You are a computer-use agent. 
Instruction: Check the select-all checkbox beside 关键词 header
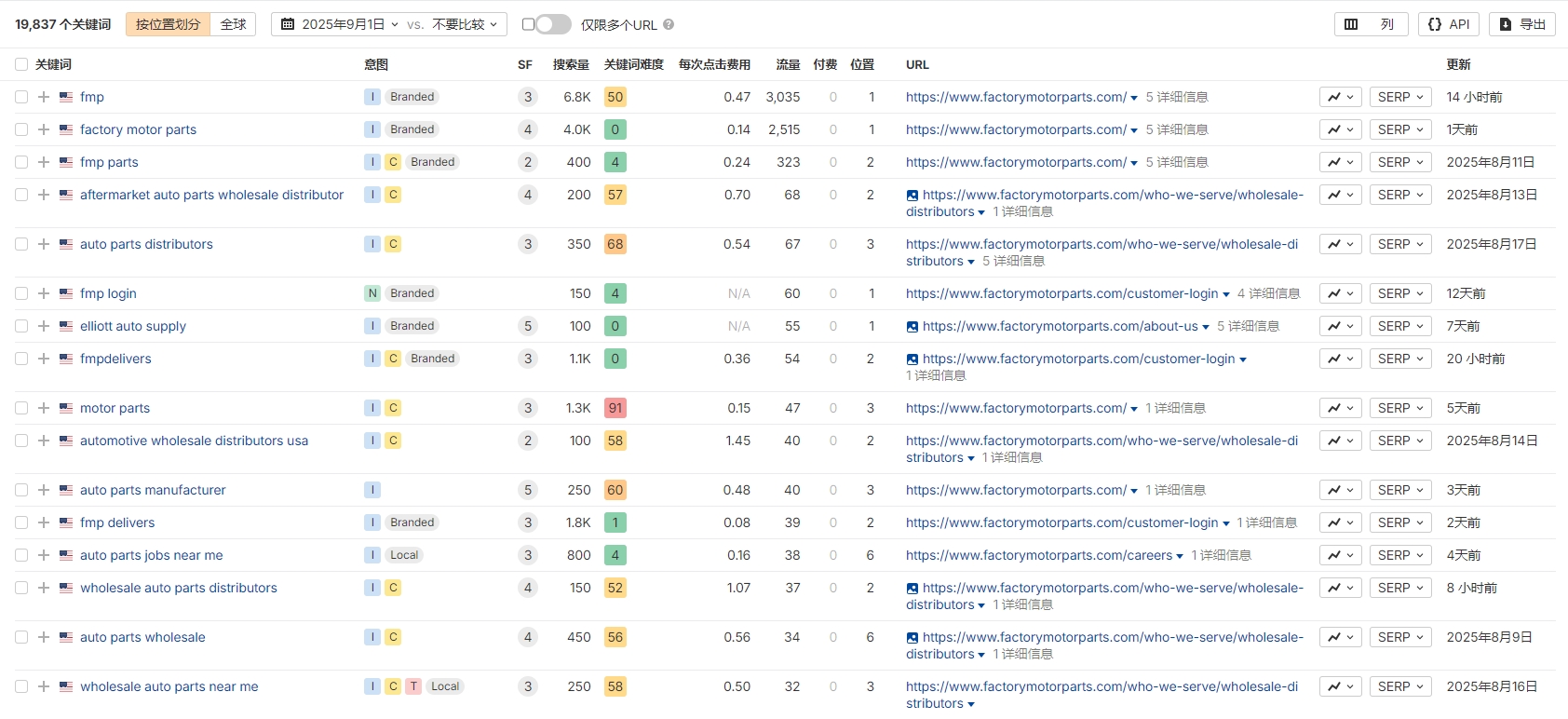21,64
